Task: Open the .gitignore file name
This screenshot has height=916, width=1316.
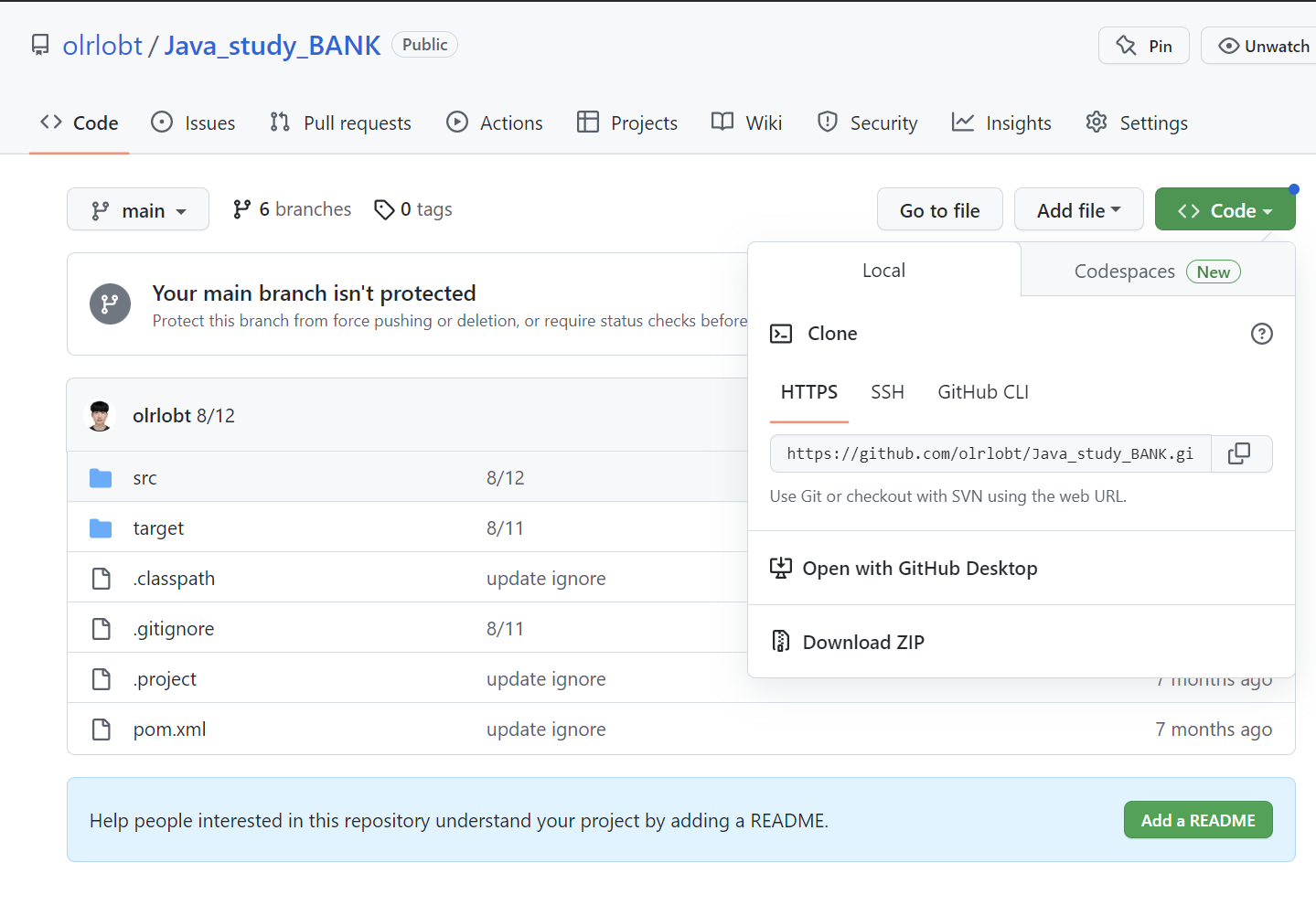Action: 174,629
